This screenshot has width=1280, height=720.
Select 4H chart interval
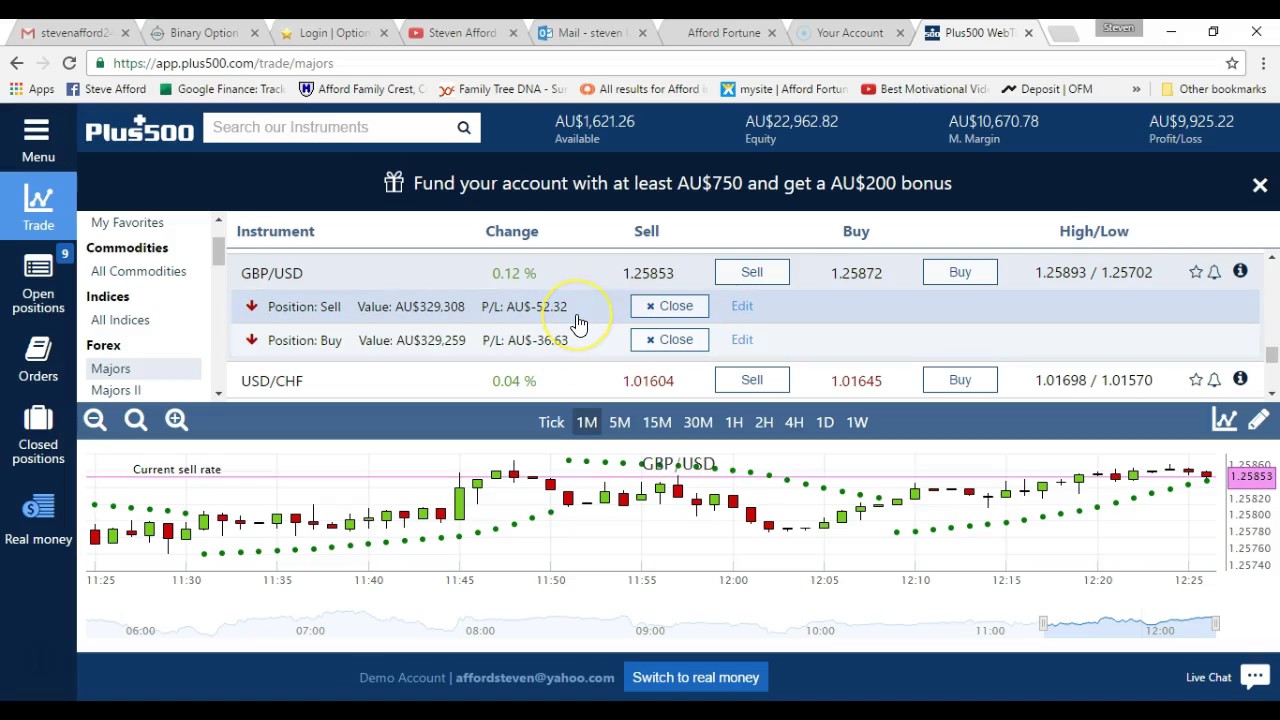point(794,422)
